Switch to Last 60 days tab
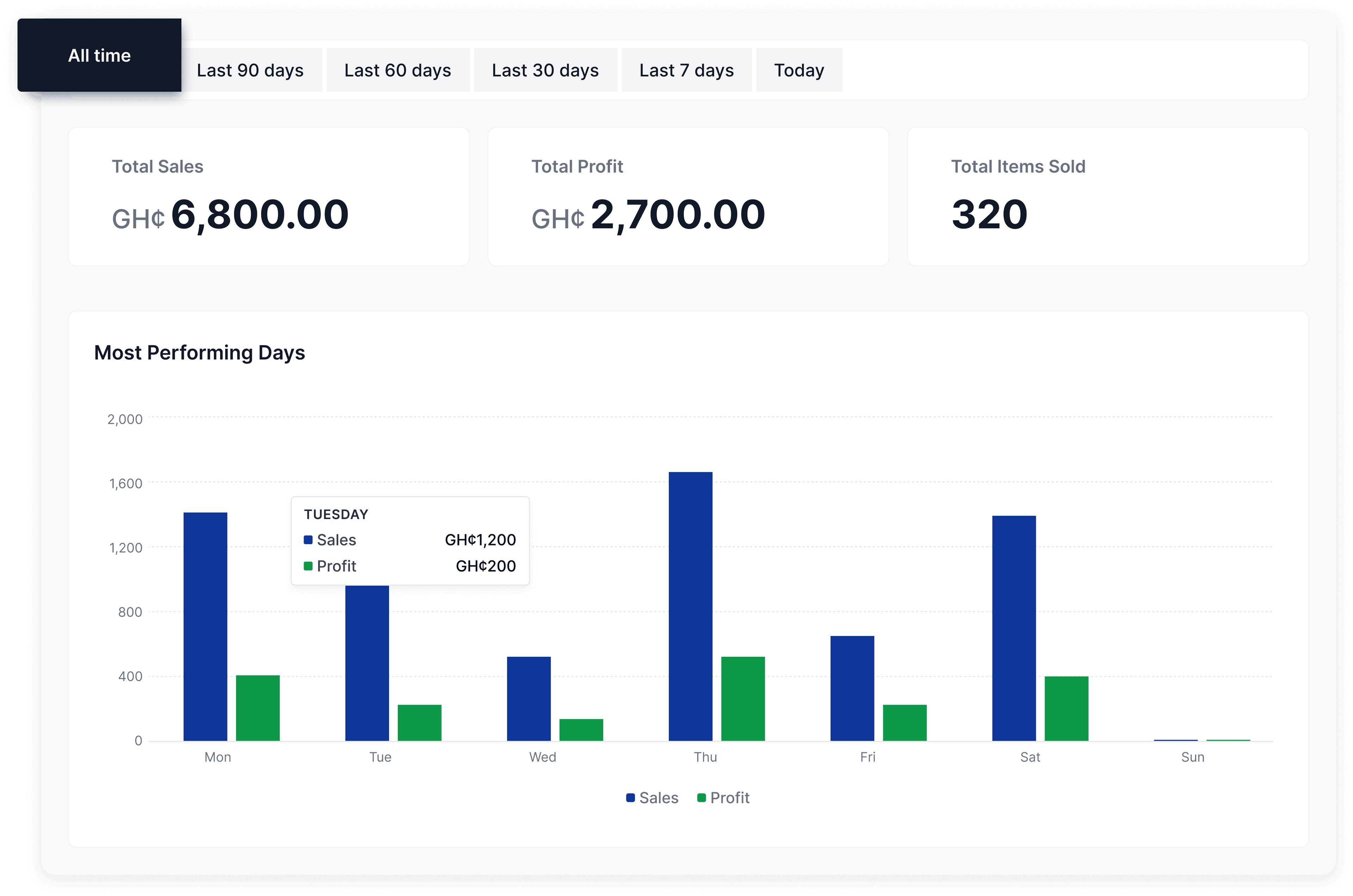 (x=398, y=70)
